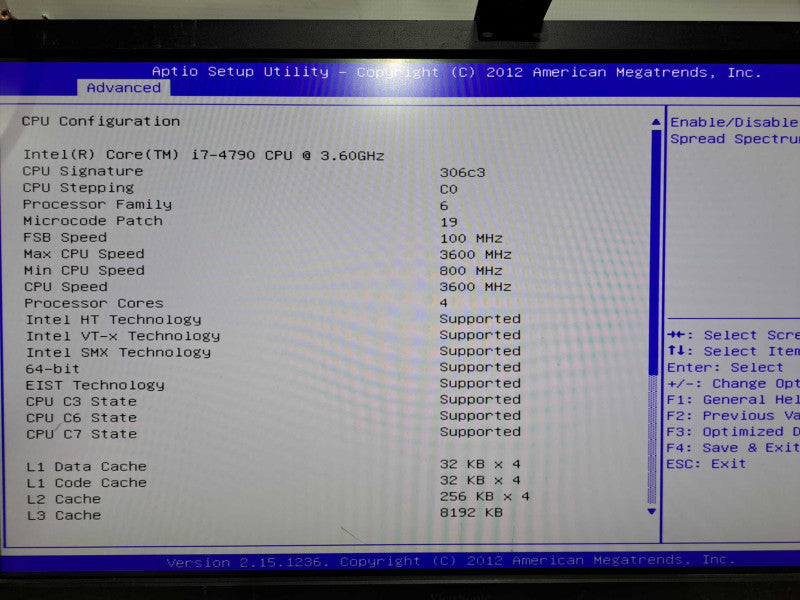The height and width of the screenshot is (600, 800).
Task: Click the CPU C3 State label
Action: (x=82, y=401)
